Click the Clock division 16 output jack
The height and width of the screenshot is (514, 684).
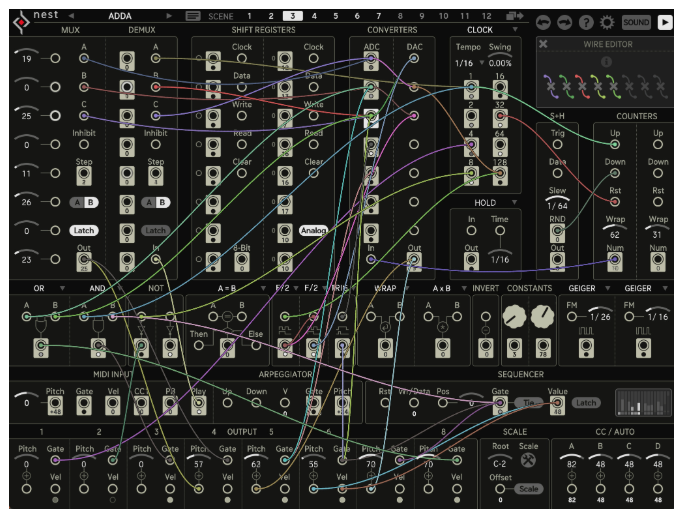click(x=500, y=89)
